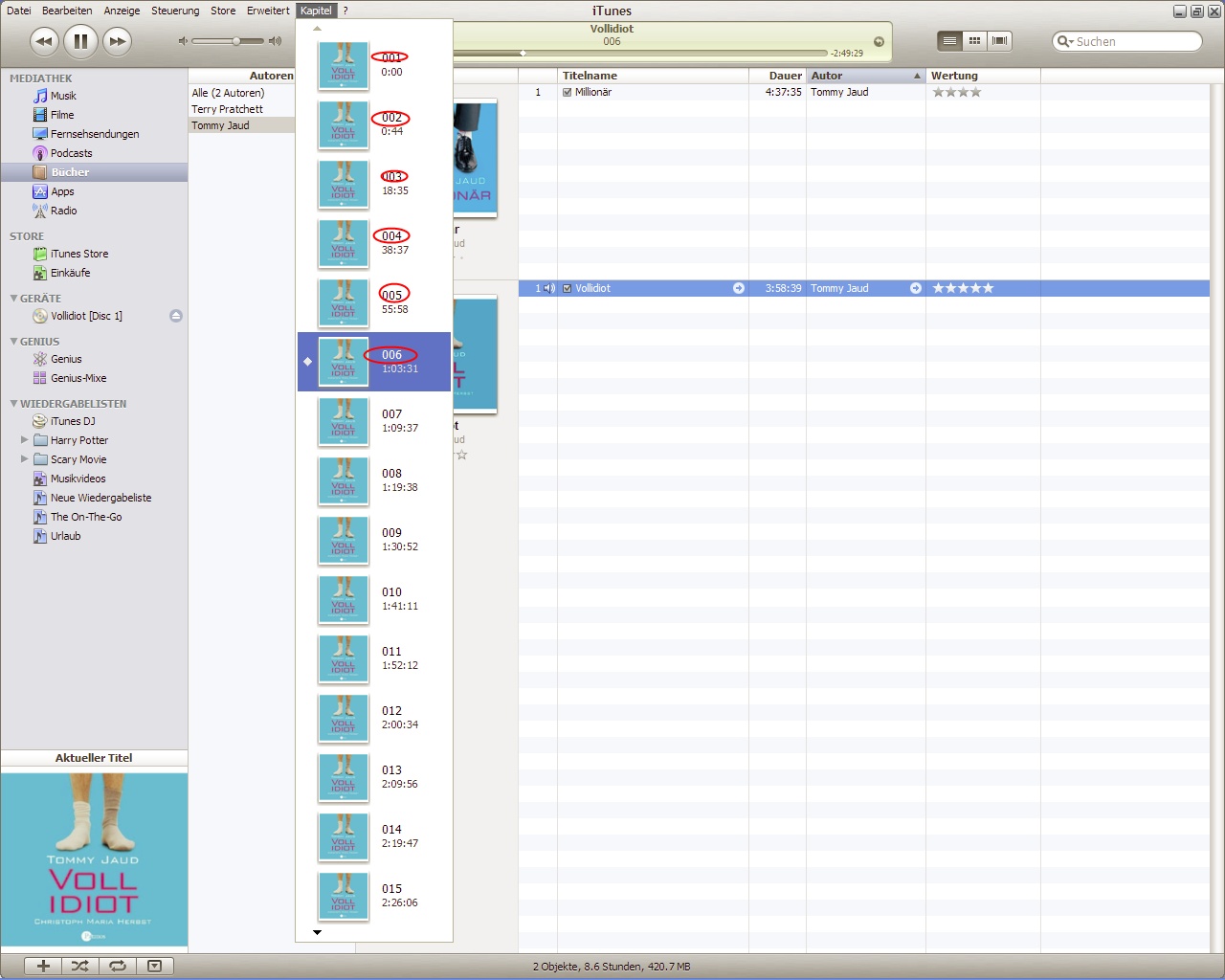Viewport: 1225px width, 980px height.
Task: Adjust the volume slider
Action: (x=235, y=41)
